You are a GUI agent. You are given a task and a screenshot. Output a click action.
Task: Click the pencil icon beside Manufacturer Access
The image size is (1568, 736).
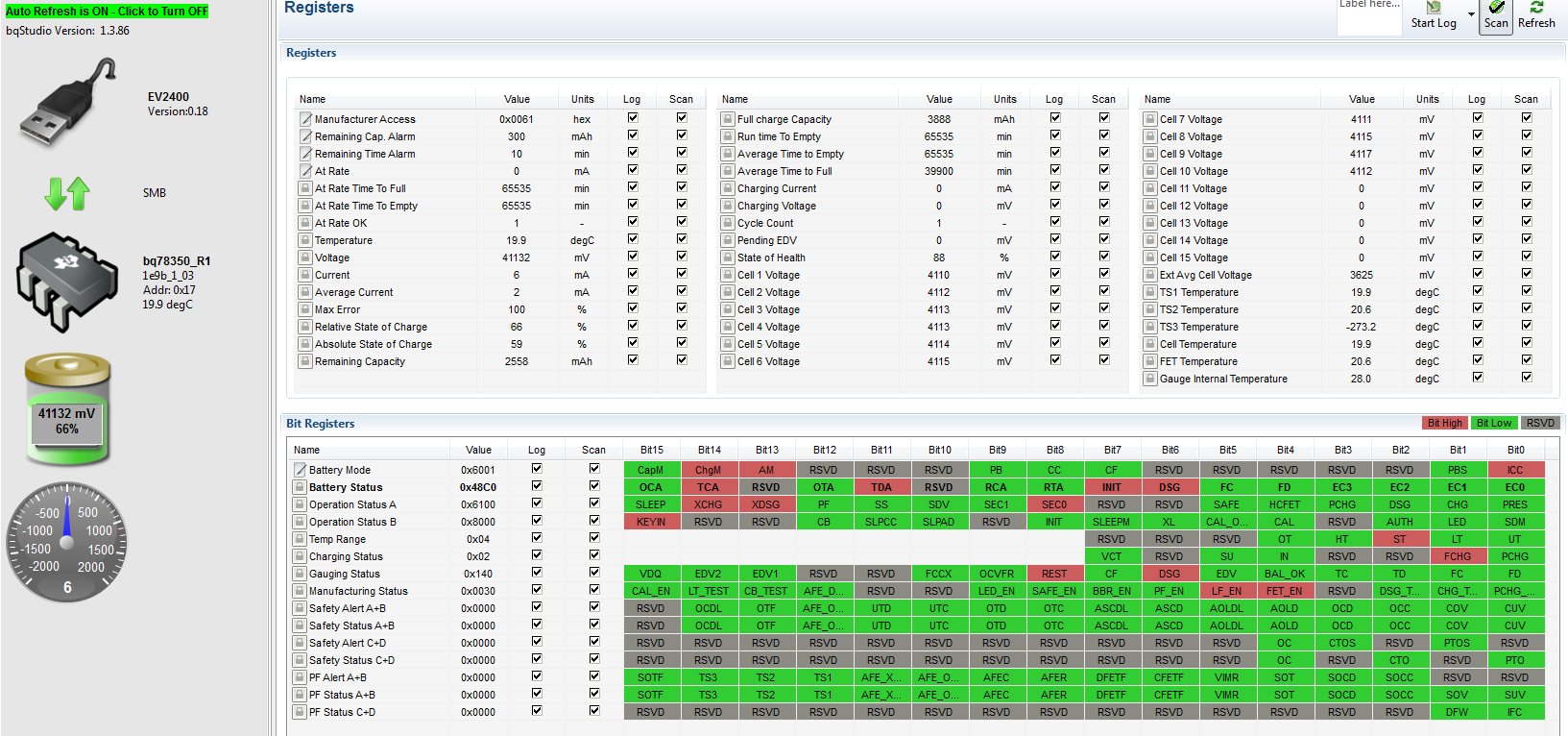pyautogui.click(x=305, y=119)
